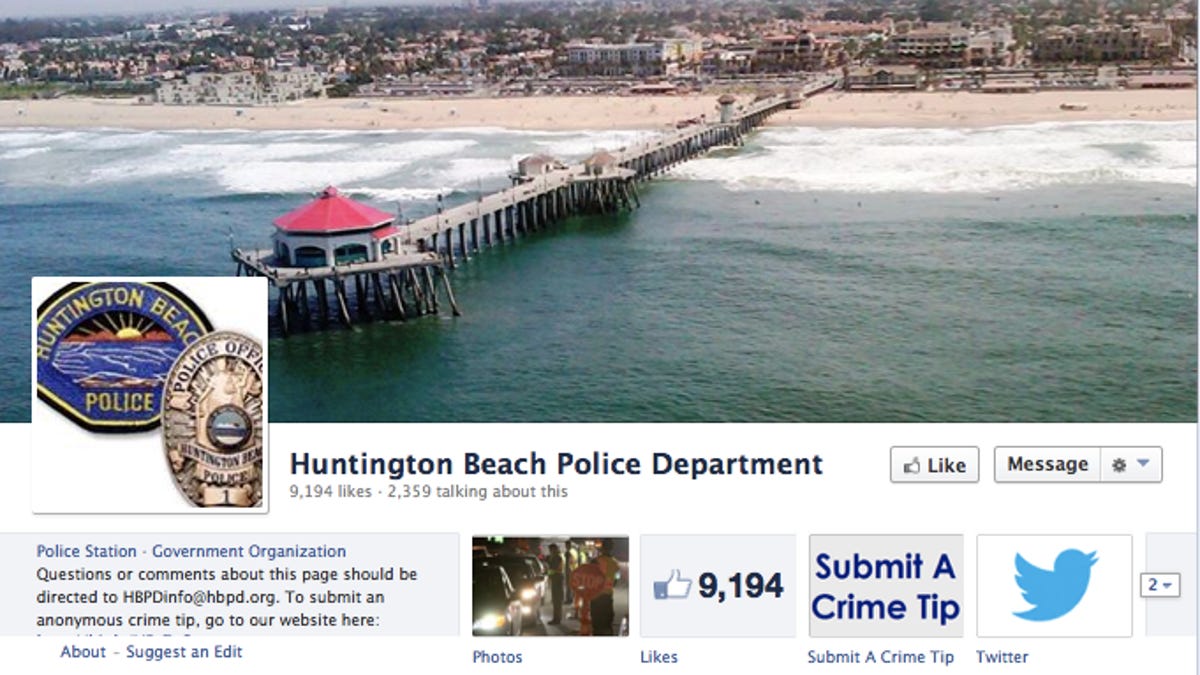This screenshot has width=1200, height=675.
Task: Click the Twitter bird icon tile
Action: point(1054,586)
